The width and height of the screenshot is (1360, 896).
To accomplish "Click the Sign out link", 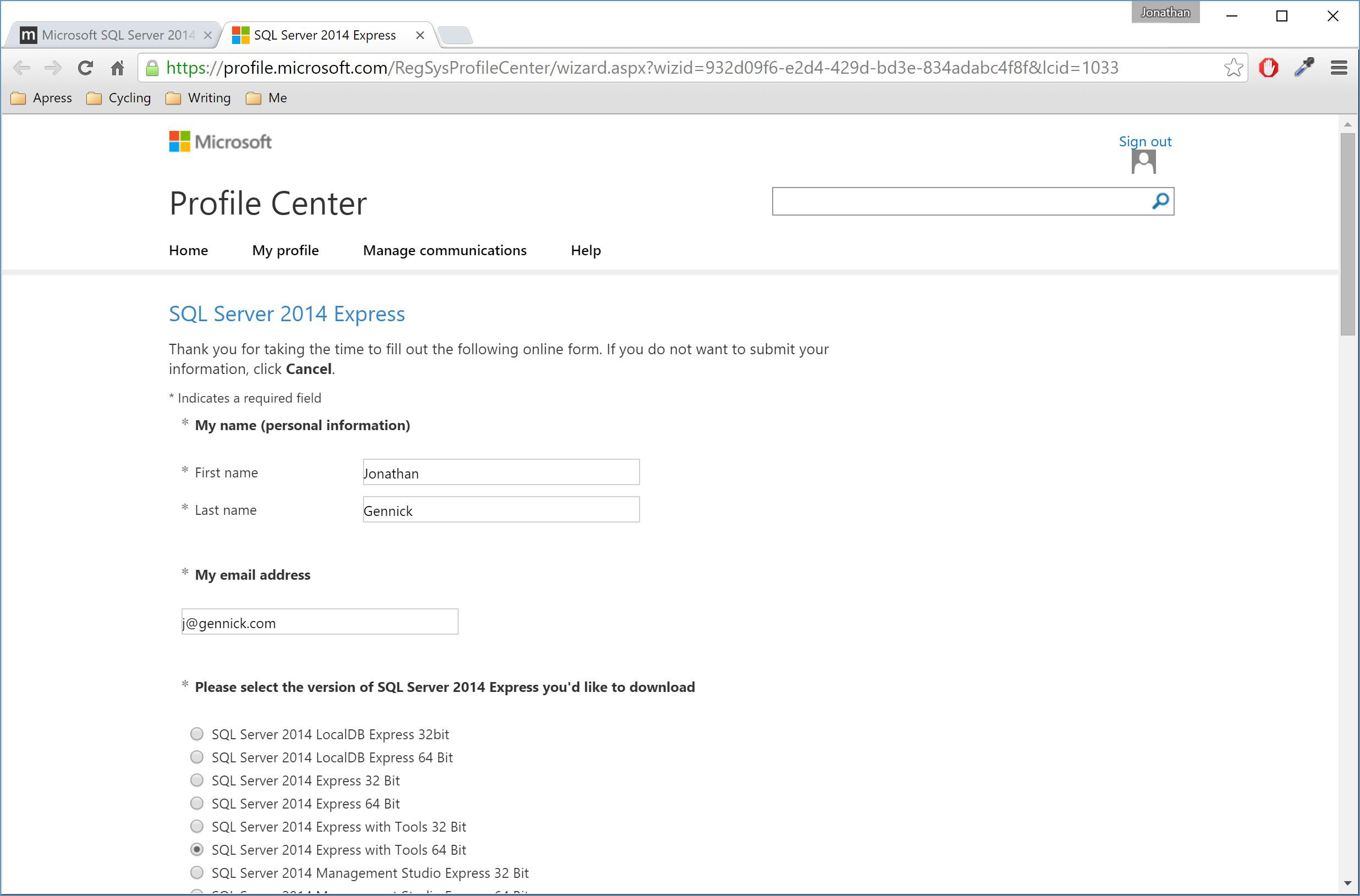I will pyautogui.click(x=1145, y=141).
